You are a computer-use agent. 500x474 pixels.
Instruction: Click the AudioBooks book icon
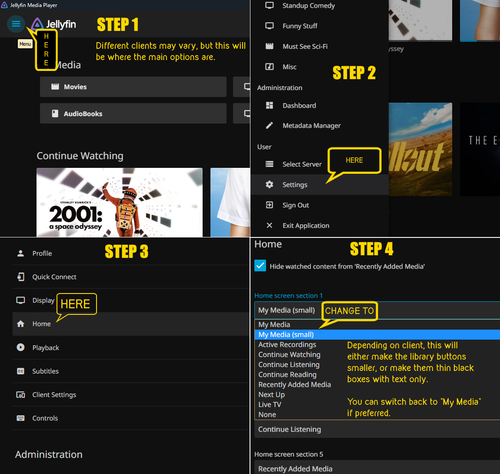pos(55,114)
